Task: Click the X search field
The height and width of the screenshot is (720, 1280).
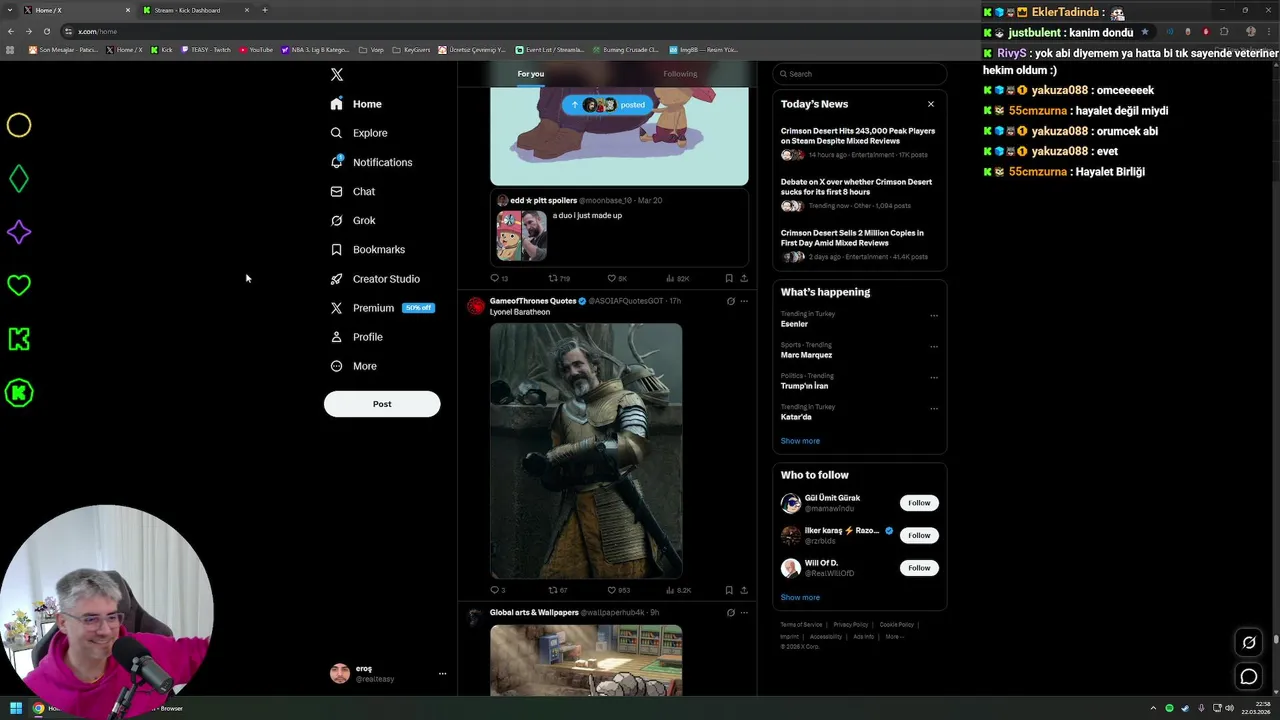Action: [859, 74]
